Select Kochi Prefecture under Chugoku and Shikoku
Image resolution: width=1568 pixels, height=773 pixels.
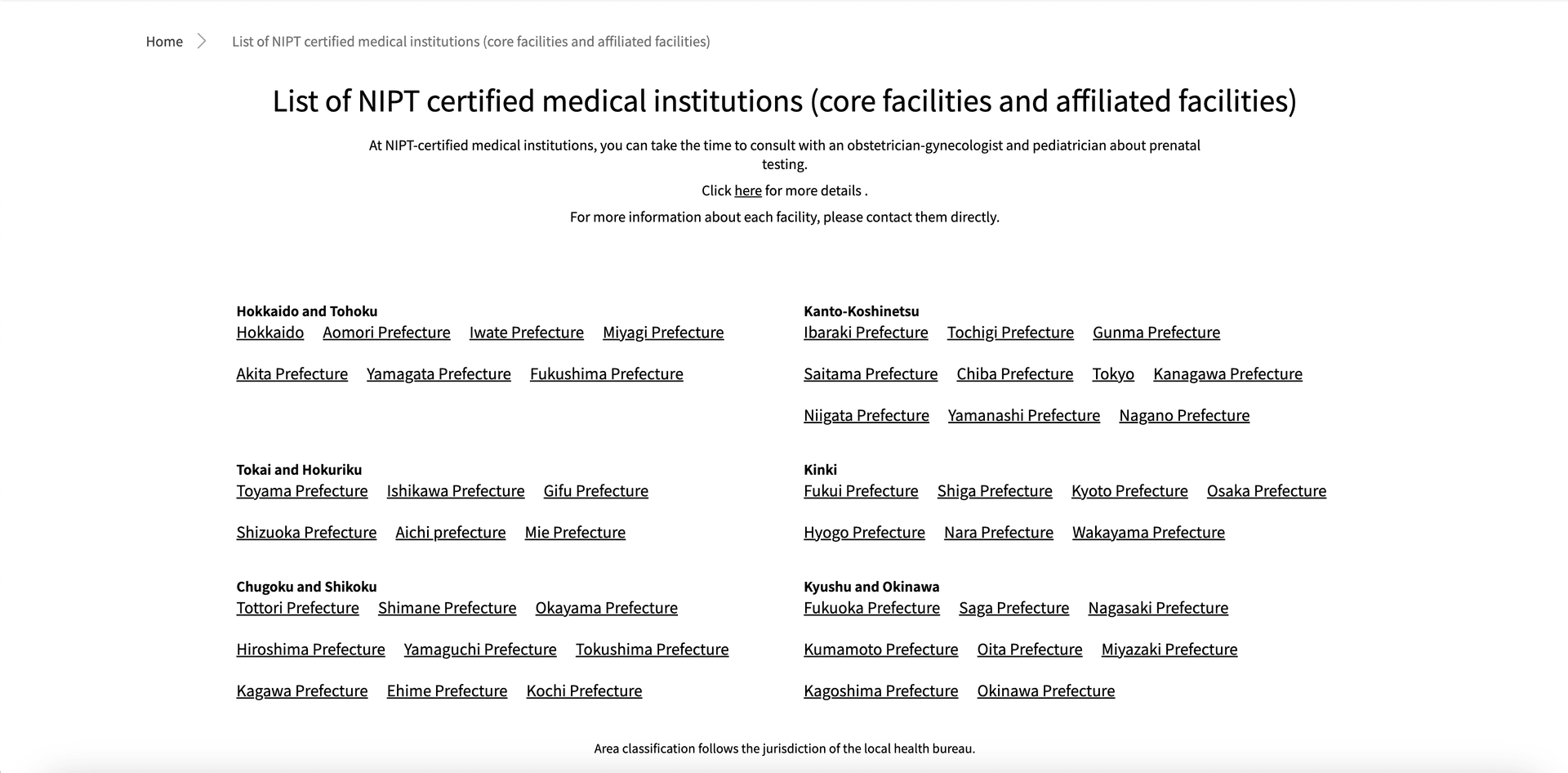584,690
